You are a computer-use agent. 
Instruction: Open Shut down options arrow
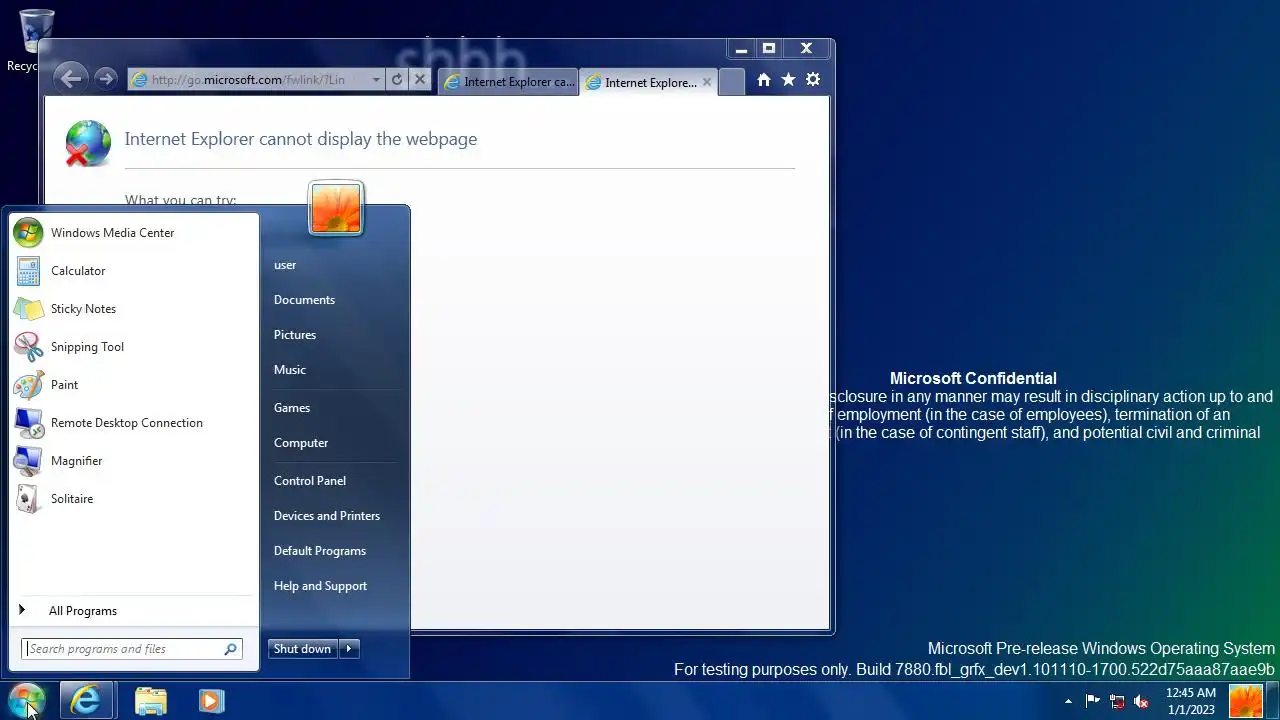point(349,649)
